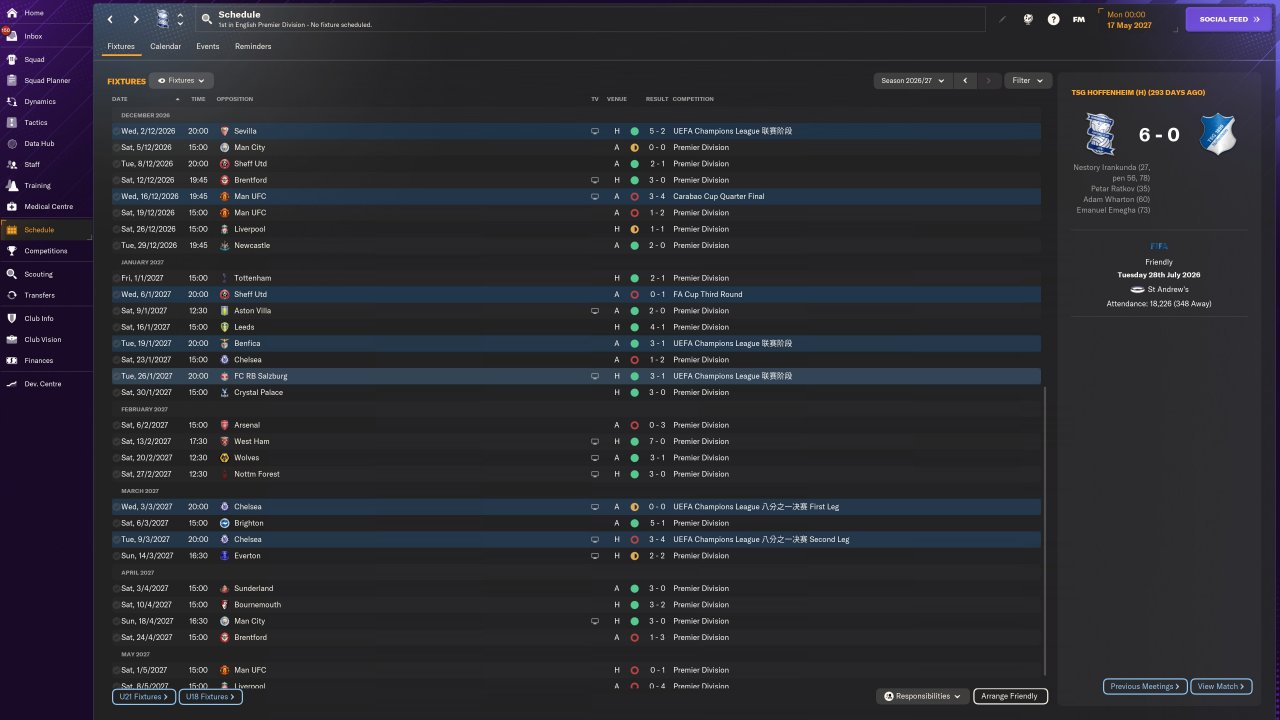Go to the Tactics screen
The width and height of the screenshot is (1280, 720).
coord(36,122)
